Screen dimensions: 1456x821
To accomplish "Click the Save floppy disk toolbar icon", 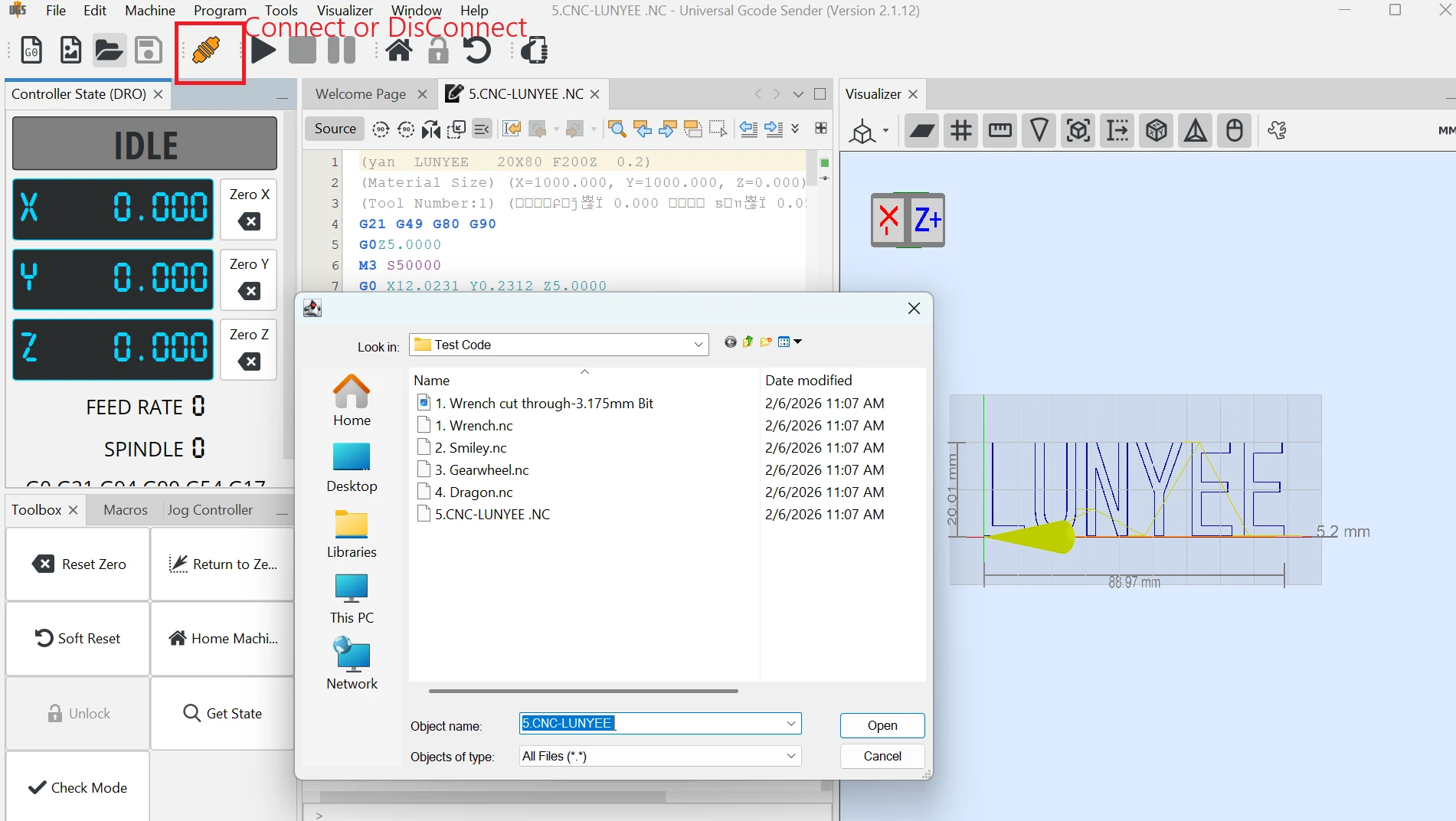I will pos(148,51).
